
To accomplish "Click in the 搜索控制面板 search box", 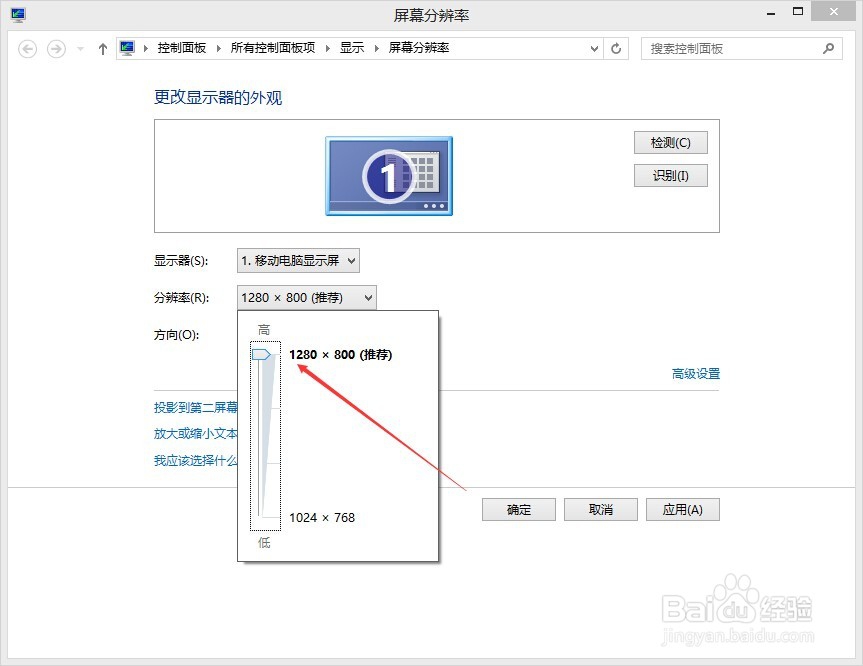I will click(741, 49).
